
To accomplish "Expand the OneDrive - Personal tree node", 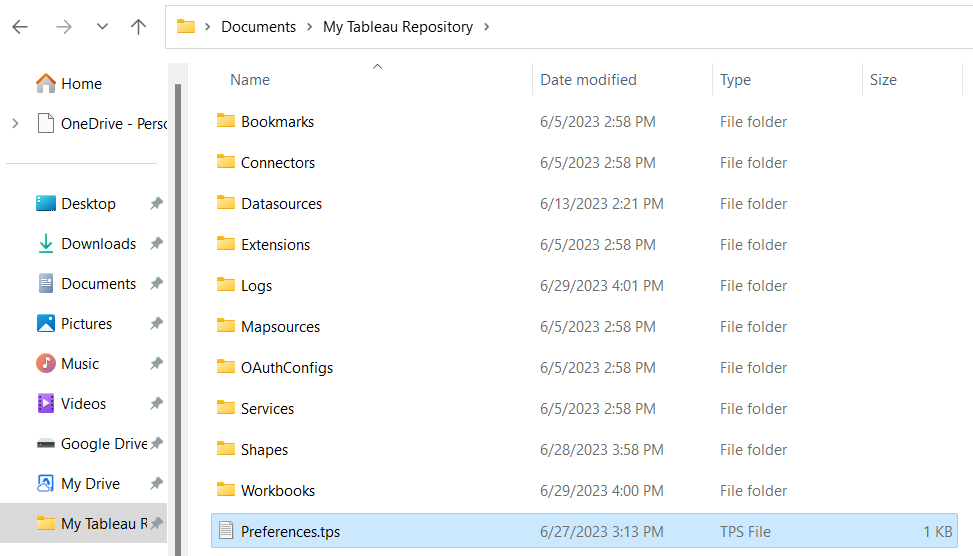I will point(16,123).
